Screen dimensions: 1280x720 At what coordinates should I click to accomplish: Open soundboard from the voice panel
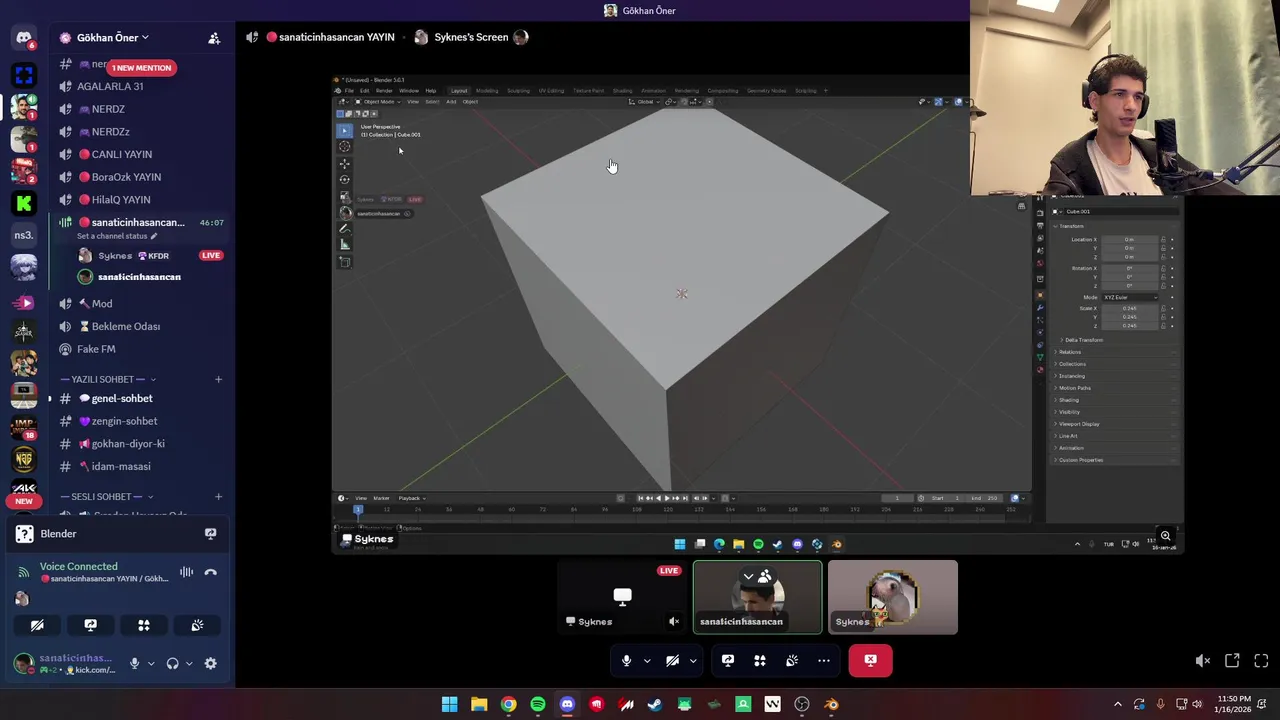pyautogui.click(x=197, y=625)
